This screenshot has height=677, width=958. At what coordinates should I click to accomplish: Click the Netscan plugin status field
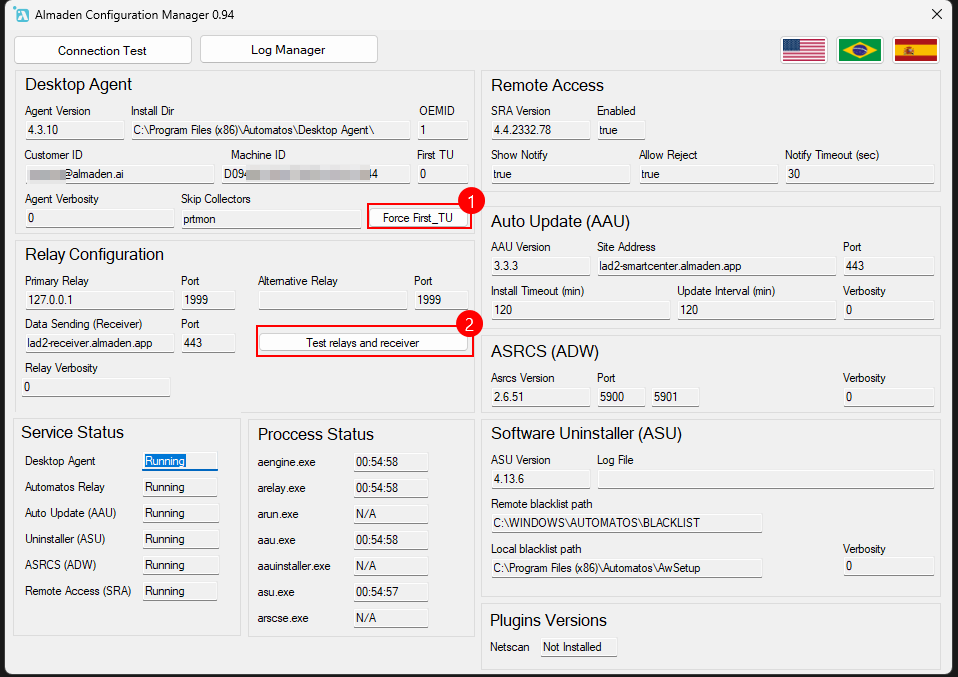click(x=579, y=647)
